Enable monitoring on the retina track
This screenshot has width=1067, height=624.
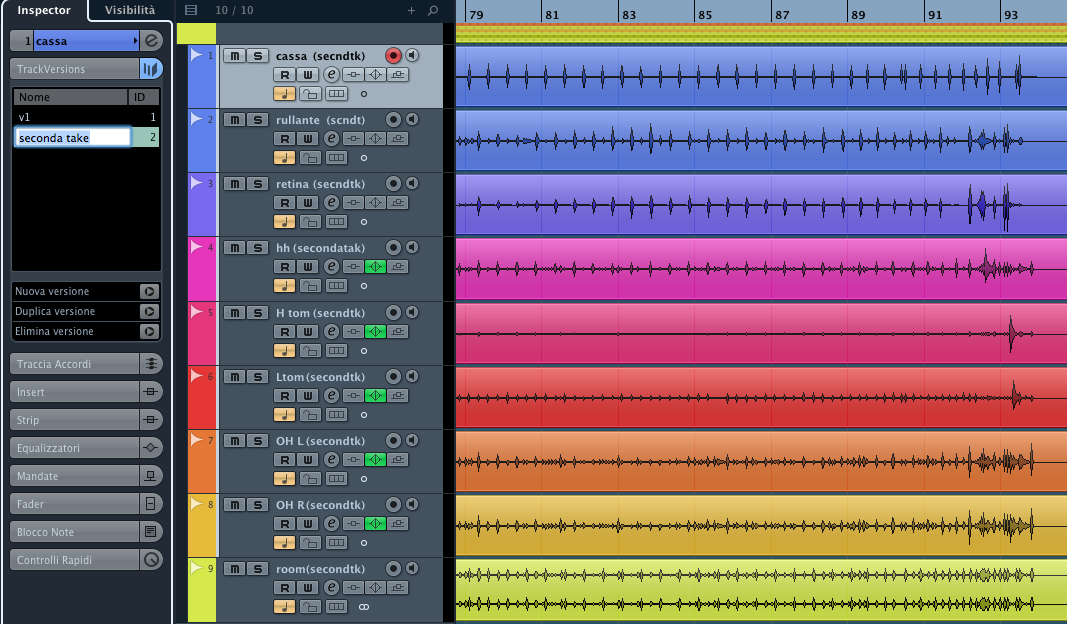pos(412,183)
